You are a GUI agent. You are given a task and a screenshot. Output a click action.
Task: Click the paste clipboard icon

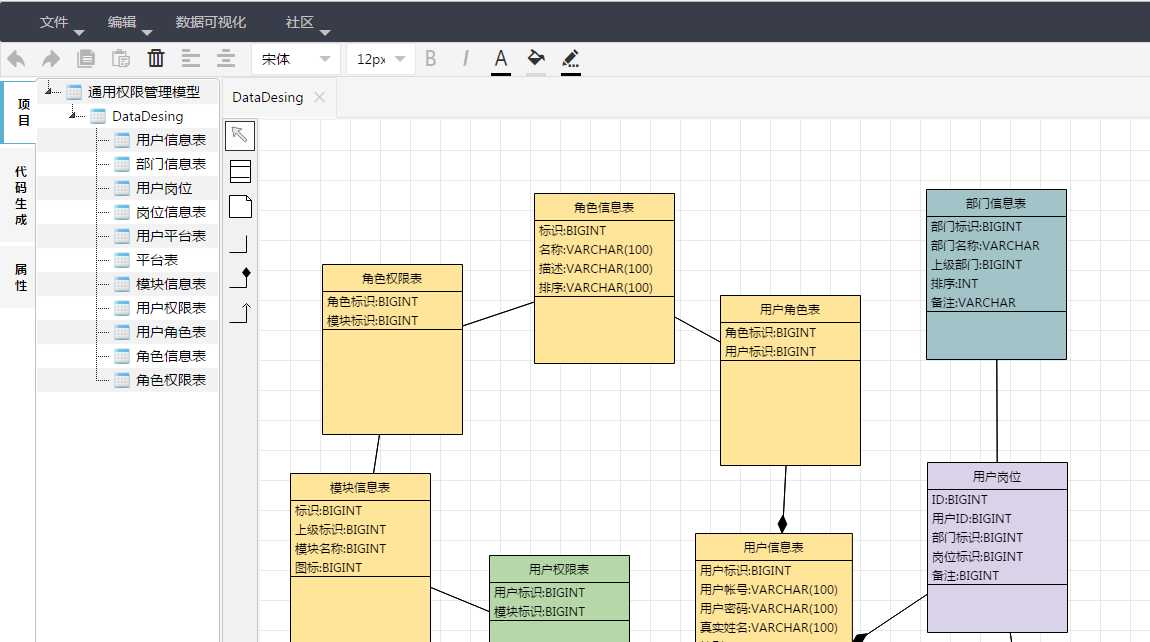[x=121, y=59]
